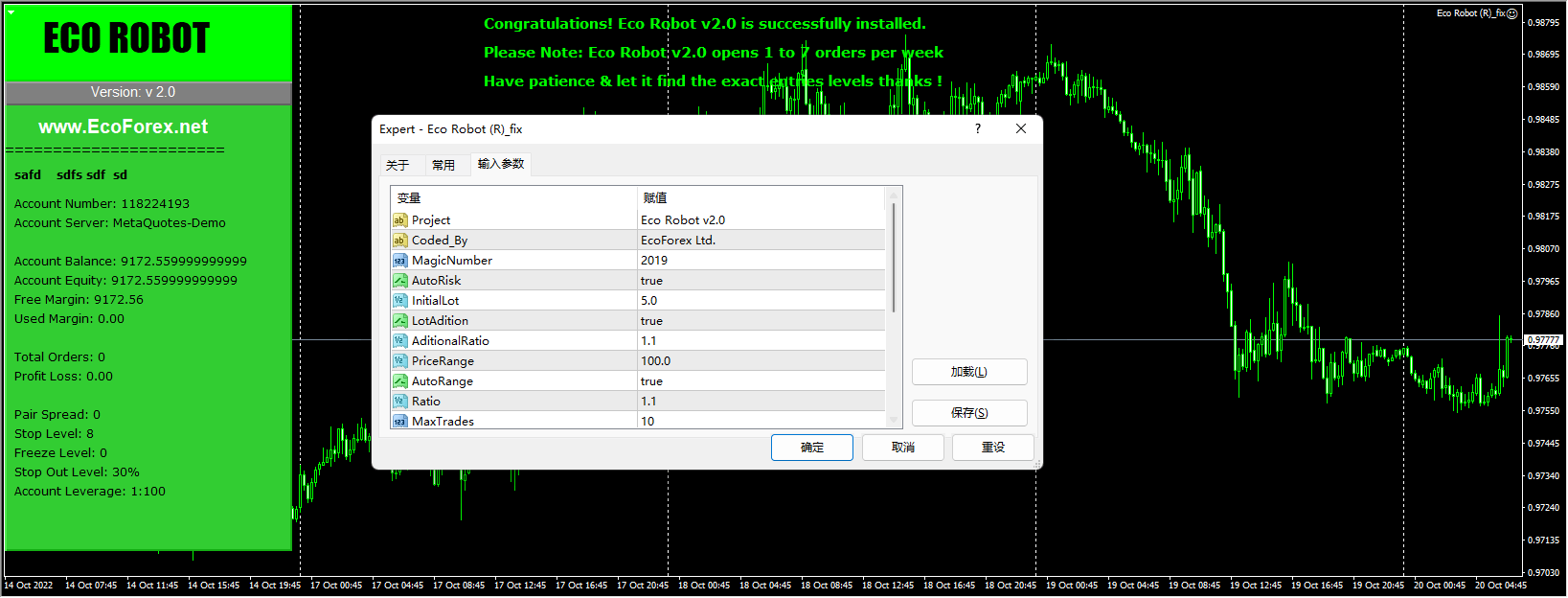Viewport: 1568px width, 598px height.
Task: Click the Congratulations installed message on chart
Action: click(x=705, y=24)
